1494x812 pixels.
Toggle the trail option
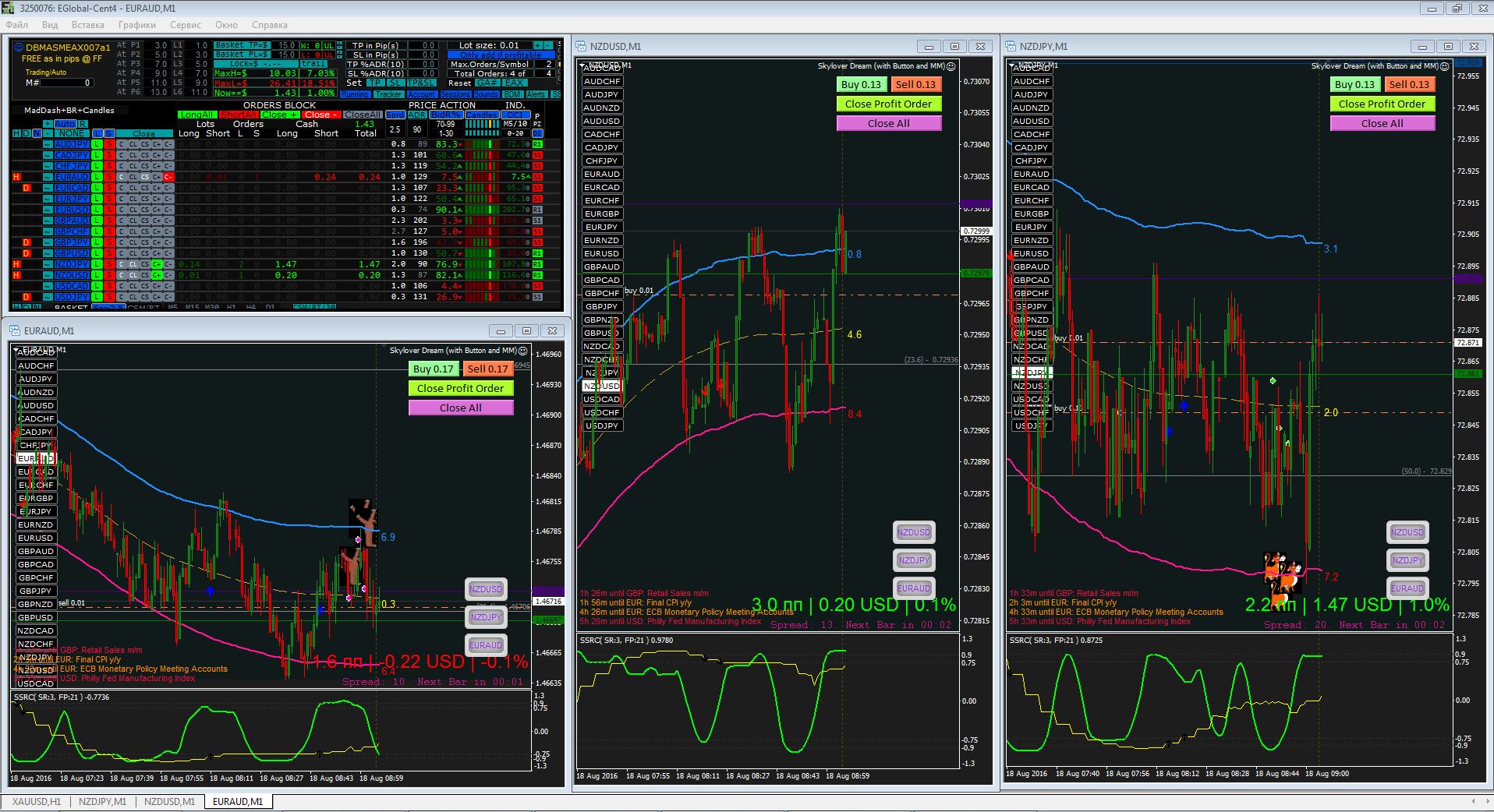tap(313, 64)
